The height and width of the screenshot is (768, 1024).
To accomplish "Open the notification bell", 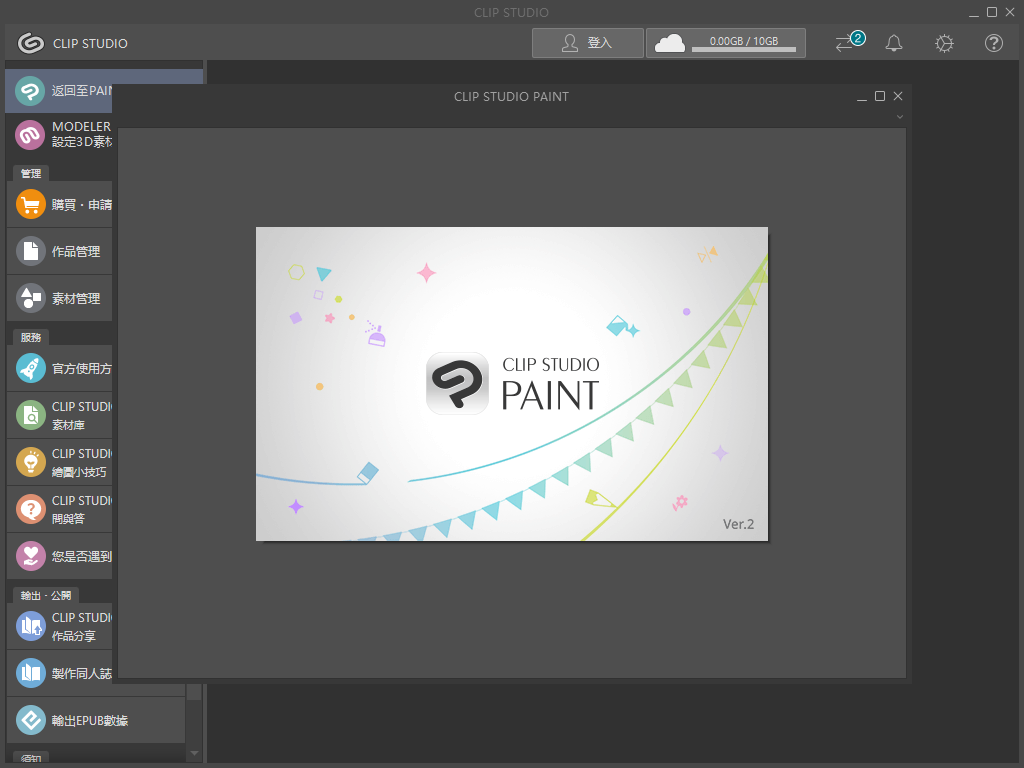I will [893, 43].
